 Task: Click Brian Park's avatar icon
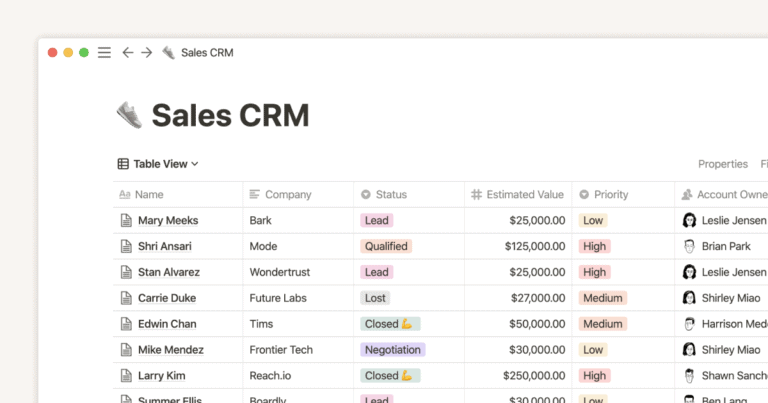(x=689, y=246)
